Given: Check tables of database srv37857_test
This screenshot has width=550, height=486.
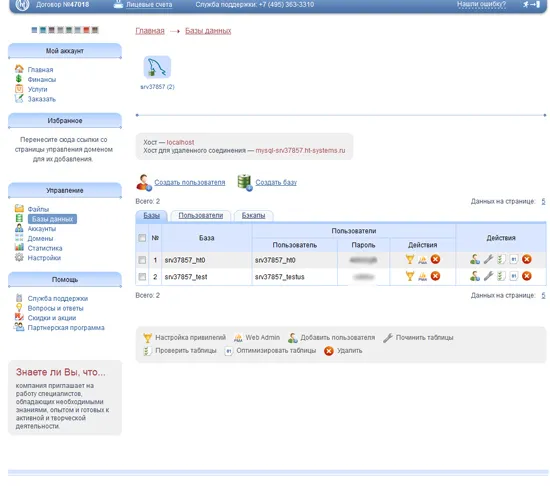Looking at the screenshot, I should click(x=501, y=276).
